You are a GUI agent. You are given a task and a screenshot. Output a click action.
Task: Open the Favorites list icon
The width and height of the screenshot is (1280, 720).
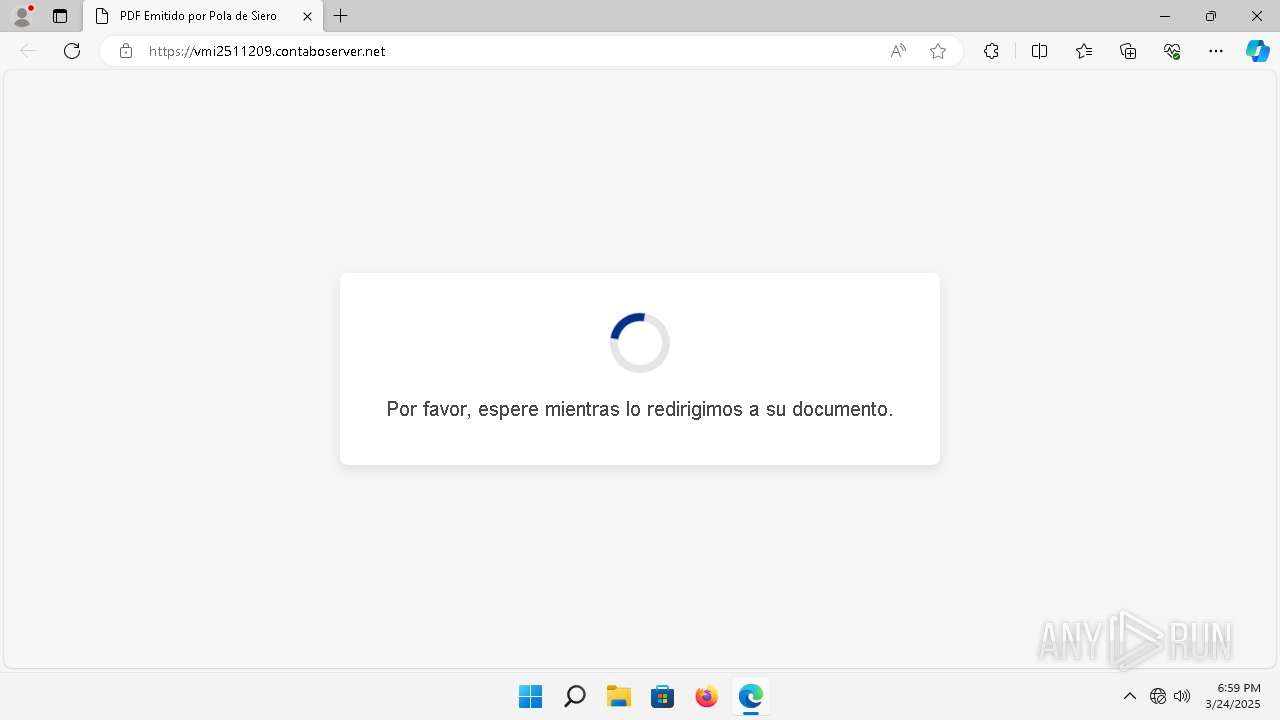(x=1084, y=51)
